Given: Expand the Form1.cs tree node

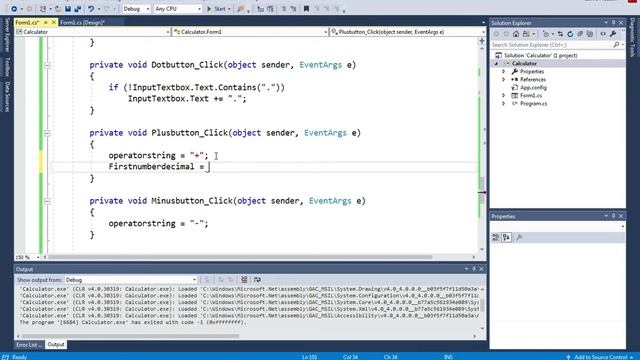Looking at the screenshot, I should click(504, 96).
